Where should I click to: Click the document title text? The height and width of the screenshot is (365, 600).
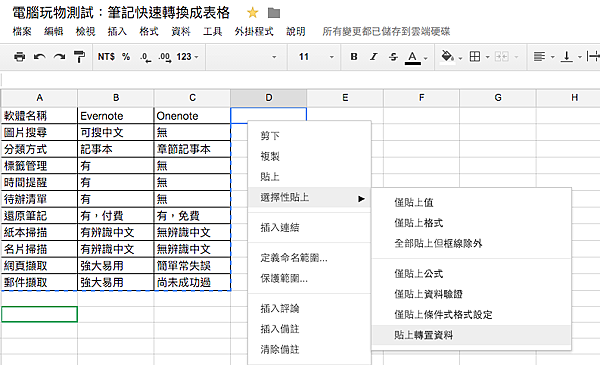[121, 13]
